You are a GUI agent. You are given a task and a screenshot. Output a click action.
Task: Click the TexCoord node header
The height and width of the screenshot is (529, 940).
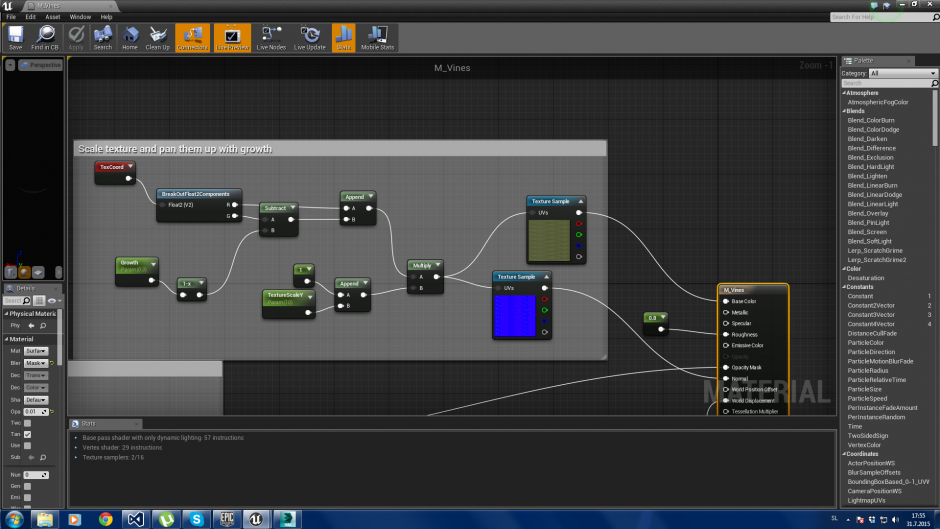click(115, 167)
